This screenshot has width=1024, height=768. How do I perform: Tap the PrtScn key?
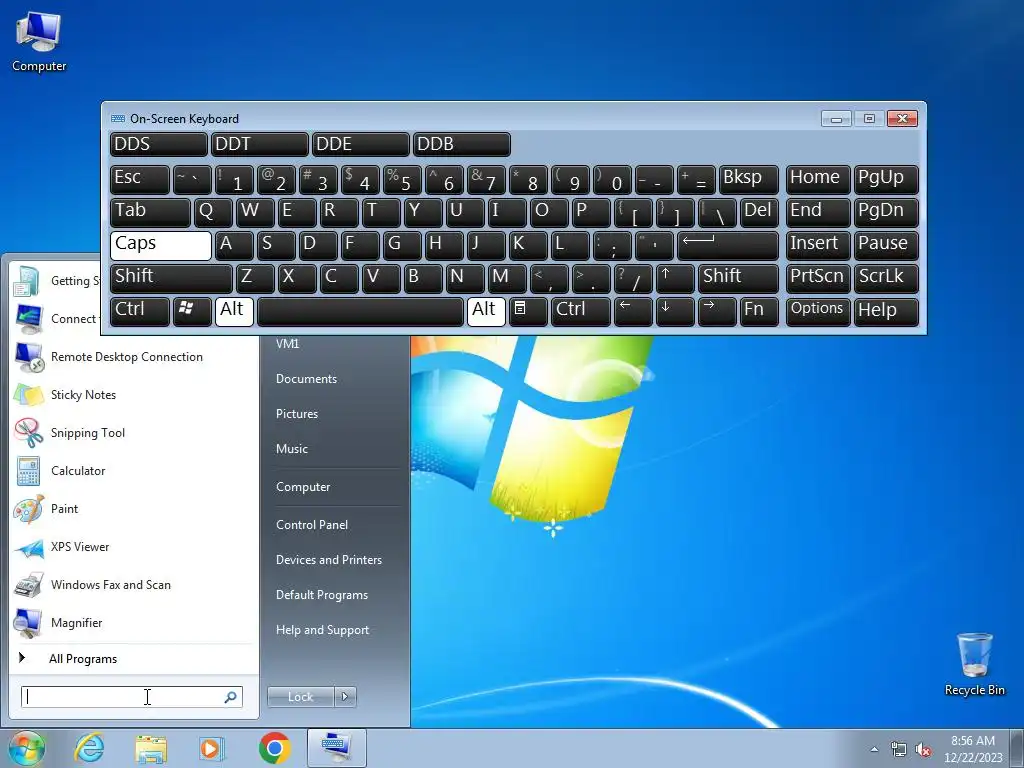[x=818, y=279]
